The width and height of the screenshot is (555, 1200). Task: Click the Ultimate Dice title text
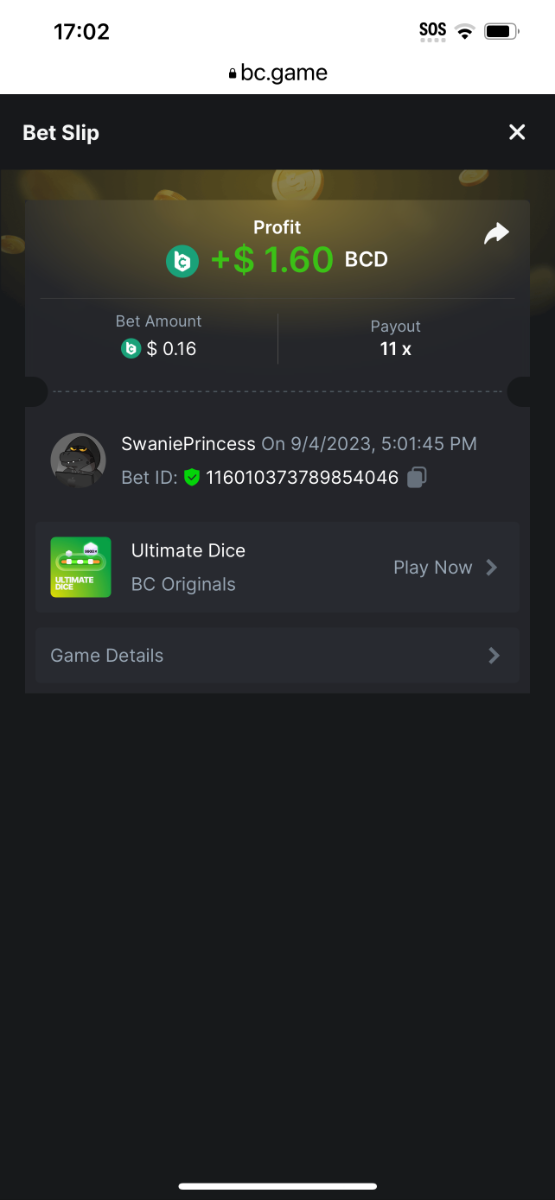(188, 550)
